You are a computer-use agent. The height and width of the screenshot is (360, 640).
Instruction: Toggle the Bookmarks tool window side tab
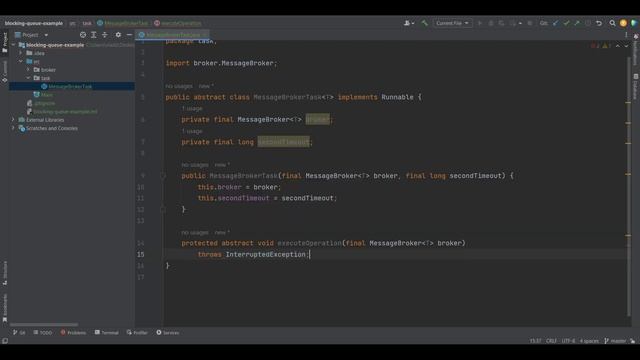(x=4, y=308)
